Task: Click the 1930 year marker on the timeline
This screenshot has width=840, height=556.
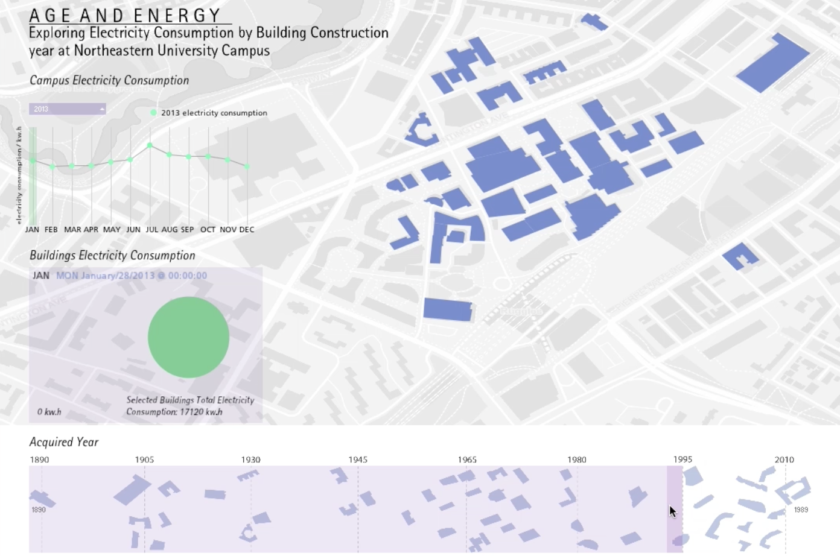Action: click(251, 460)
